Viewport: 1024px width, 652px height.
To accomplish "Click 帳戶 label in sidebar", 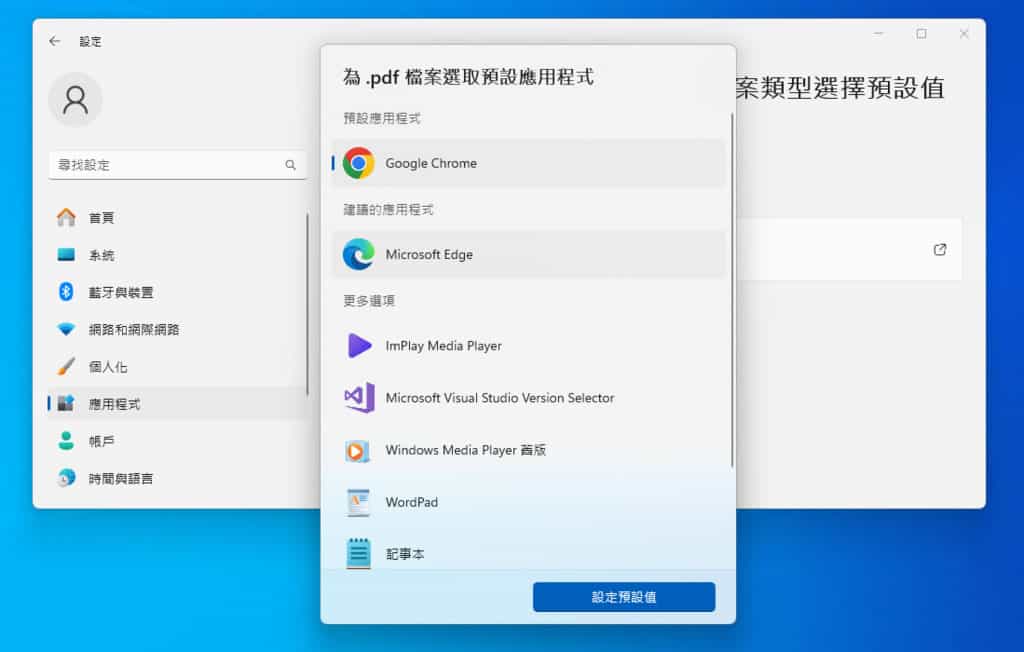I will [101, 441].
